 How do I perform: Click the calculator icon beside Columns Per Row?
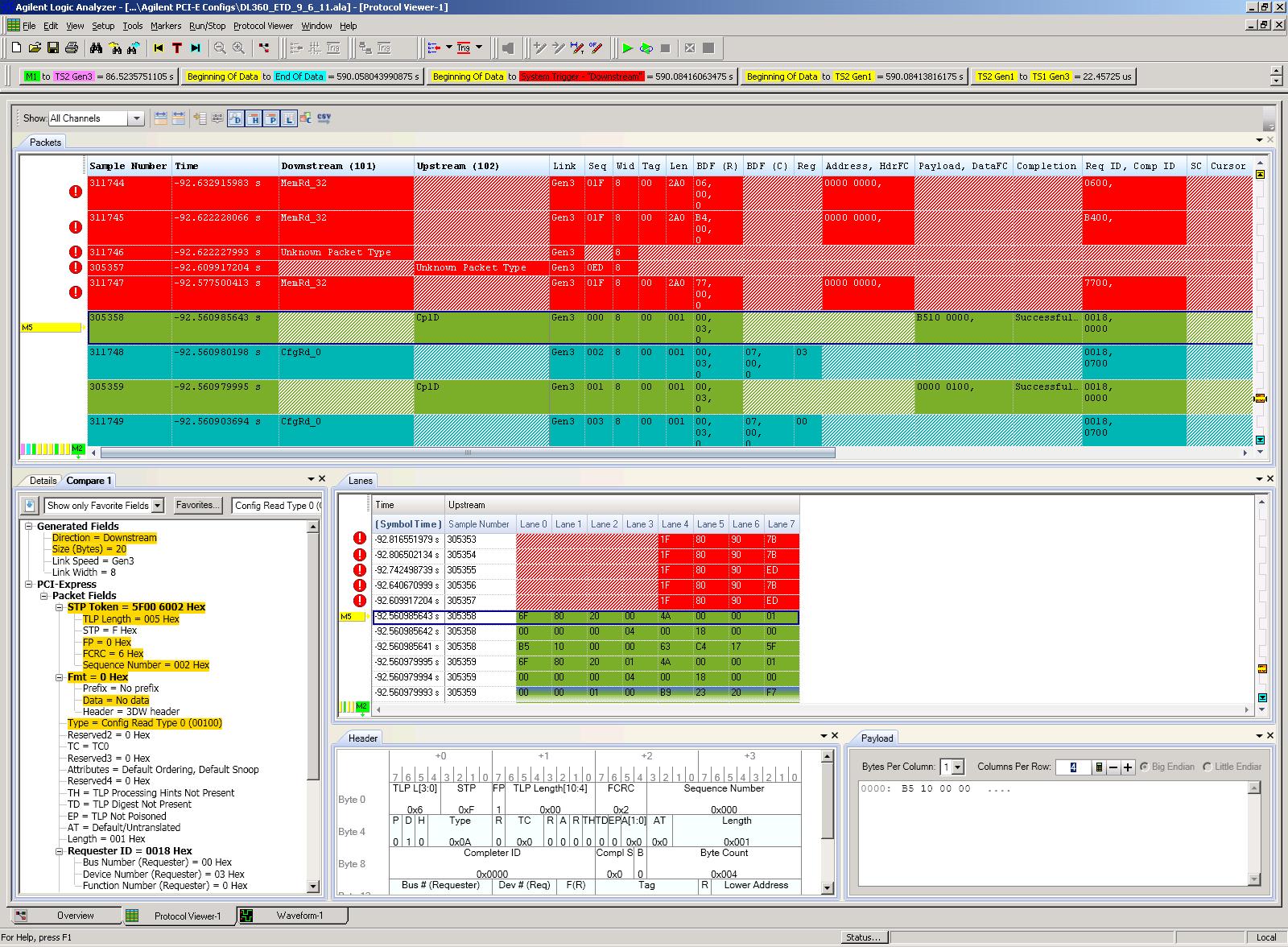click(1099, 767)
